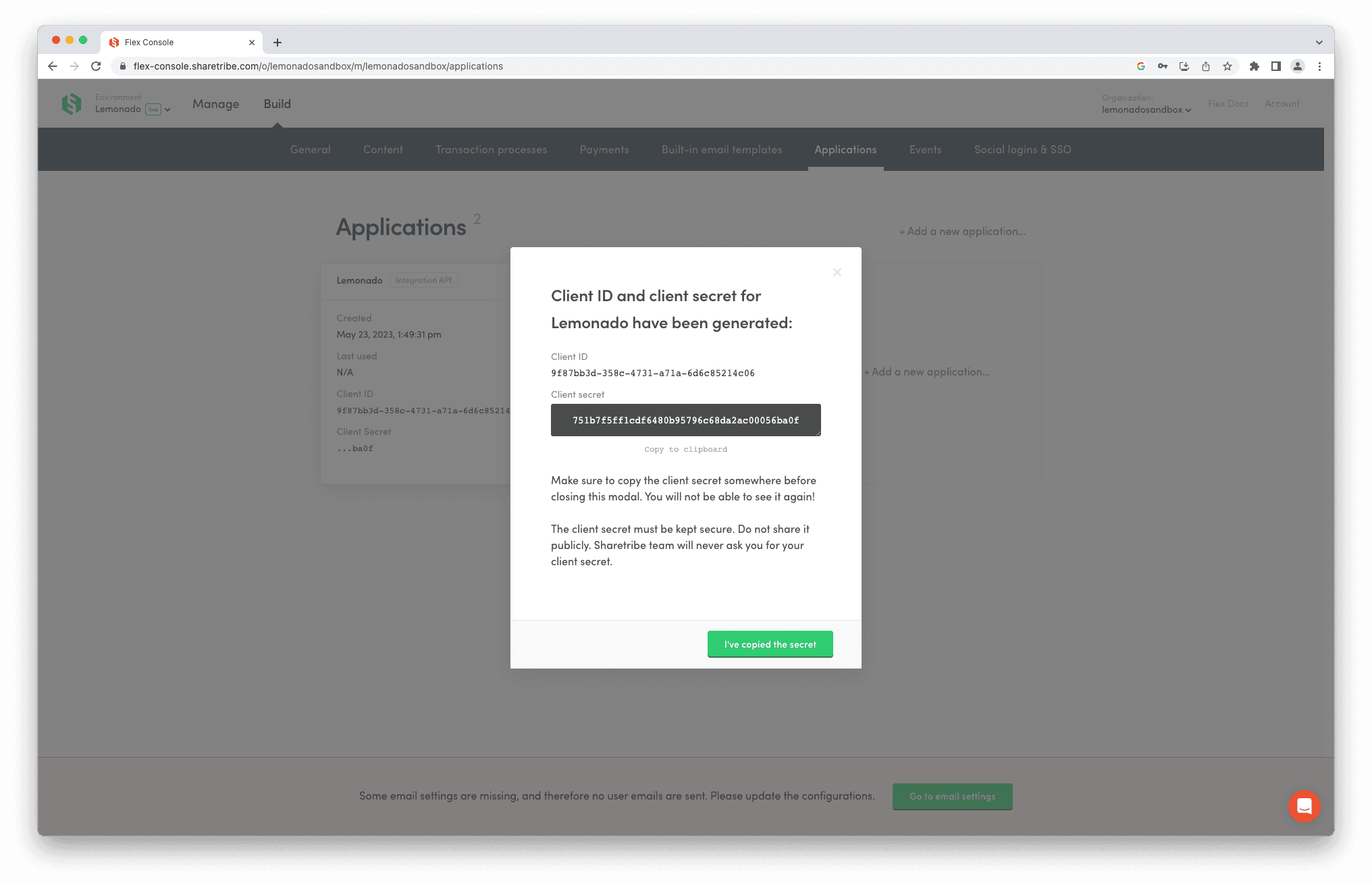The image size is (1372, 886).
Task: Click the Manage menu item
Action: (x=215, y=103)
